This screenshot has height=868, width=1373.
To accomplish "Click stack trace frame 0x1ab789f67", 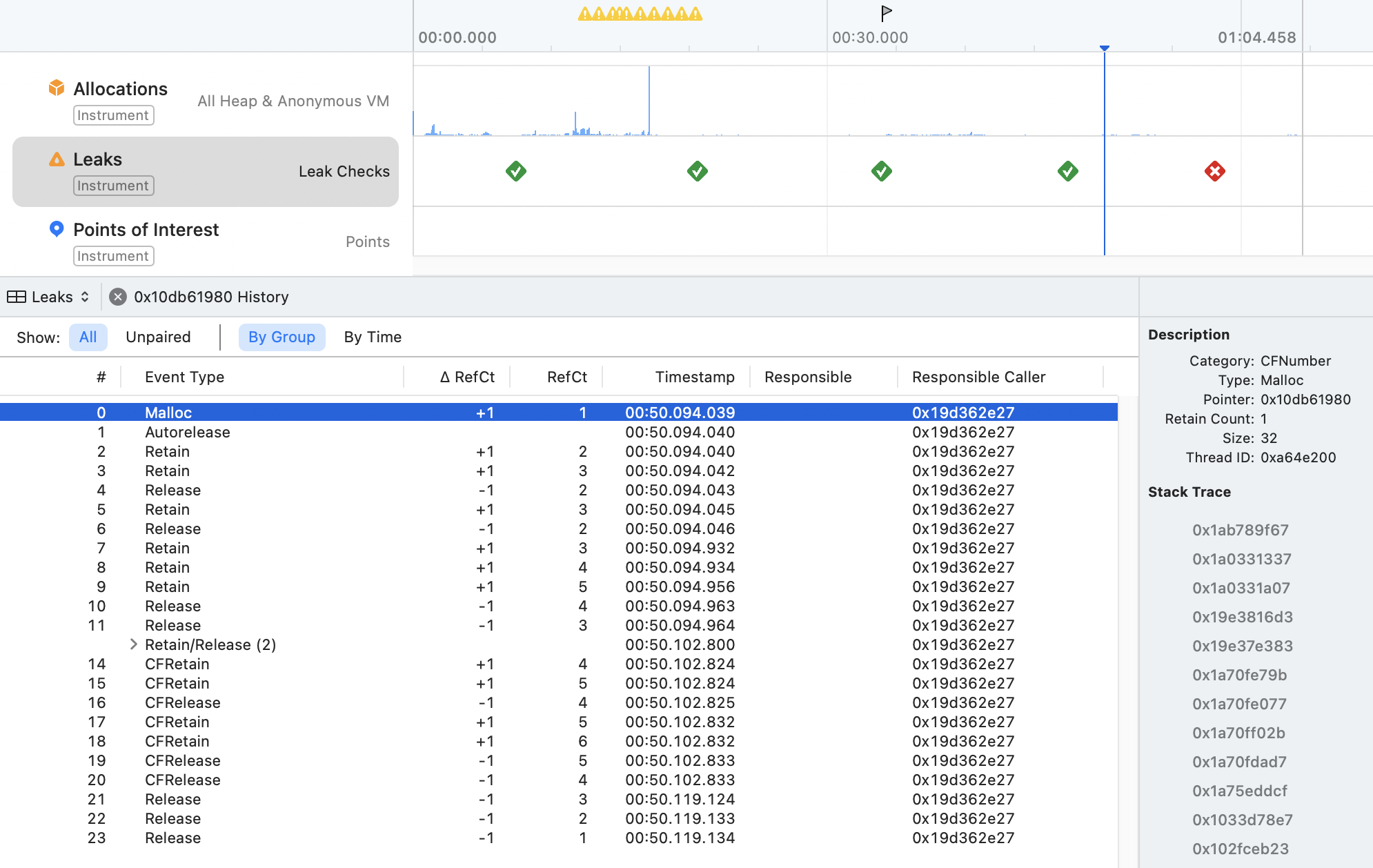I will tap(1240, 530).
